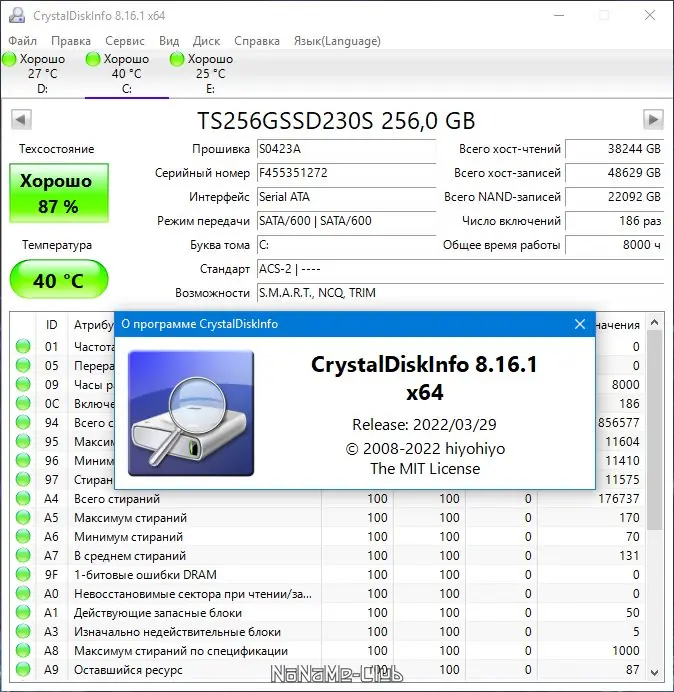Click green status icon for attribute A3
This screenshot has height=692, width=674.
coord(23,632)
